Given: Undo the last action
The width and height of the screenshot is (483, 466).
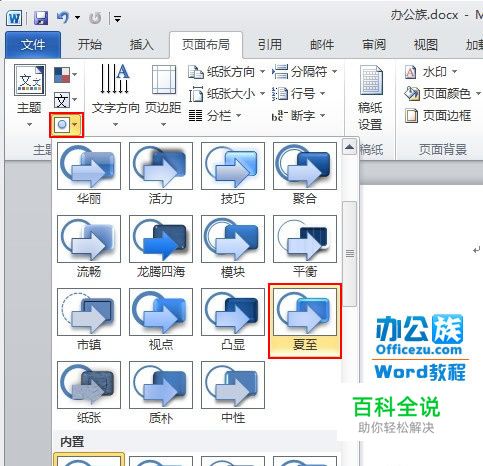Looking at the screenshot, I should click(x=63, y=17).
